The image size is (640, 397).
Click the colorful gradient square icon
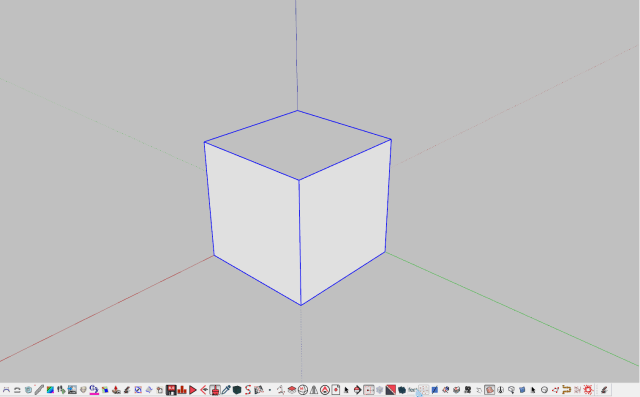pos(50,390)
